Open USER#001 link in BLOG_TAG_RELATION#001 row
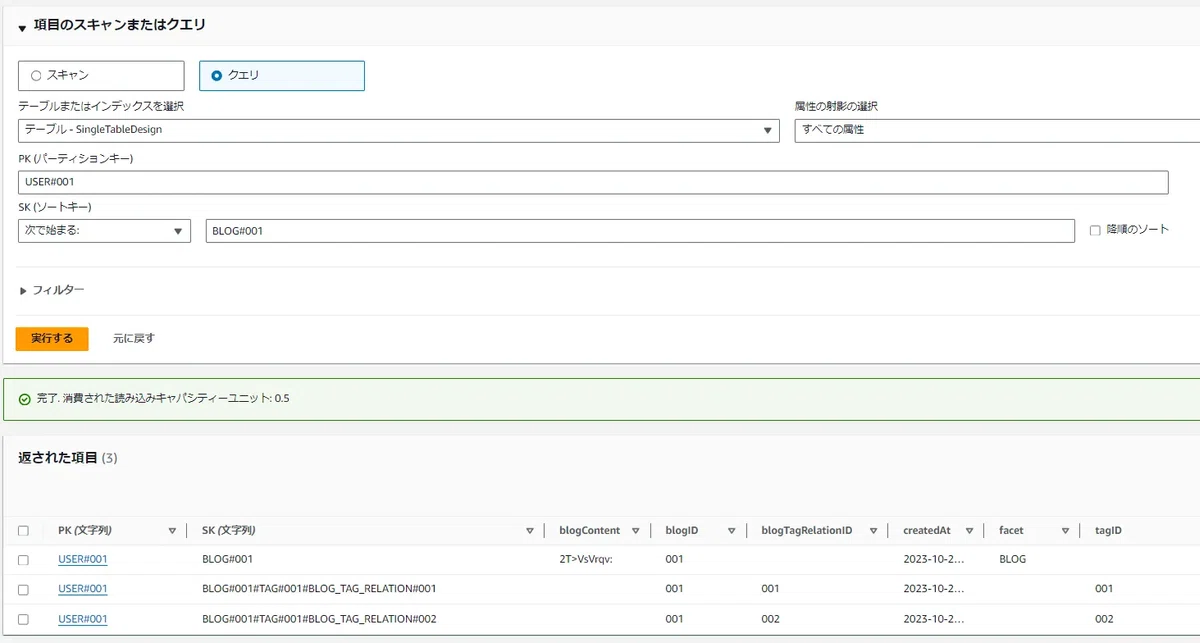 point(83,589)
